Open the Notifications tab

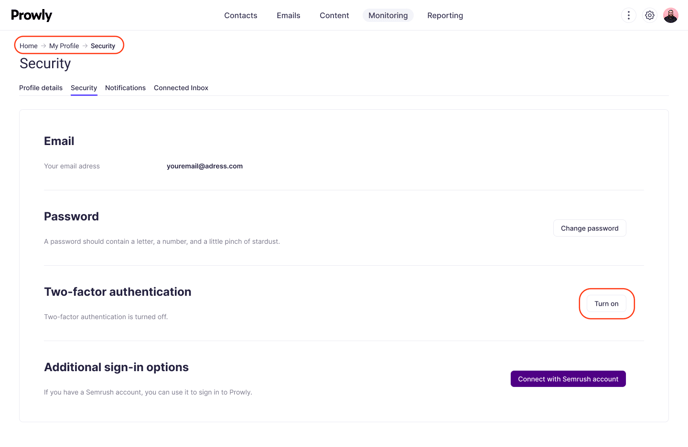(x=125, y=88)
